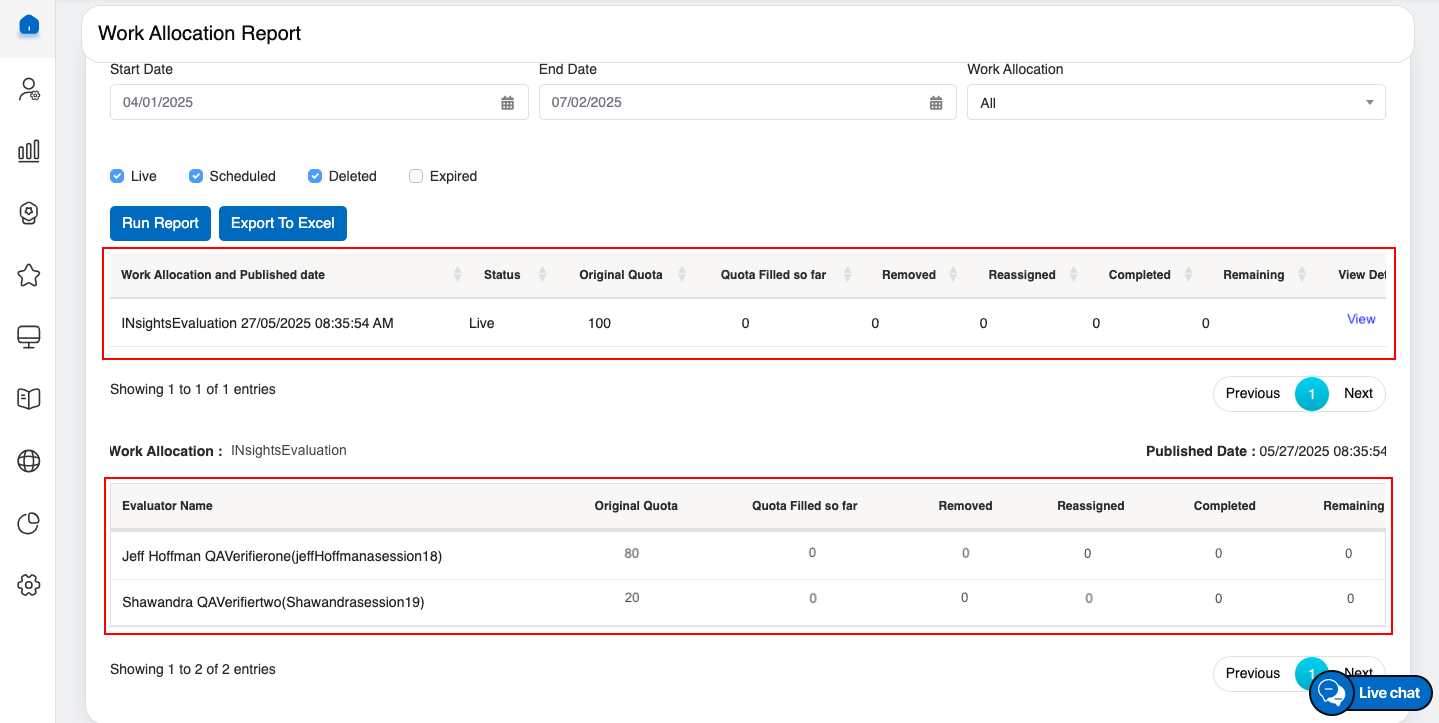Open the user settings sidebar icon
This screenshot has width=1439, height=723.
coord(29,89)
